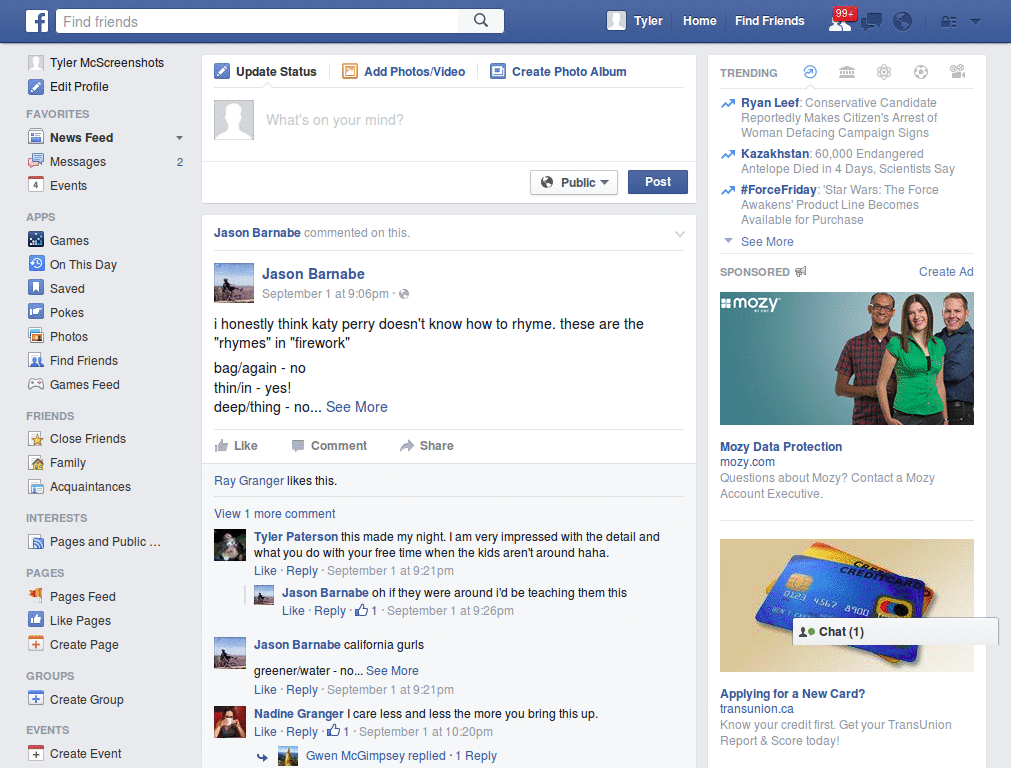
Task: Open the News Feed sort options arrow
Action: 179,137
